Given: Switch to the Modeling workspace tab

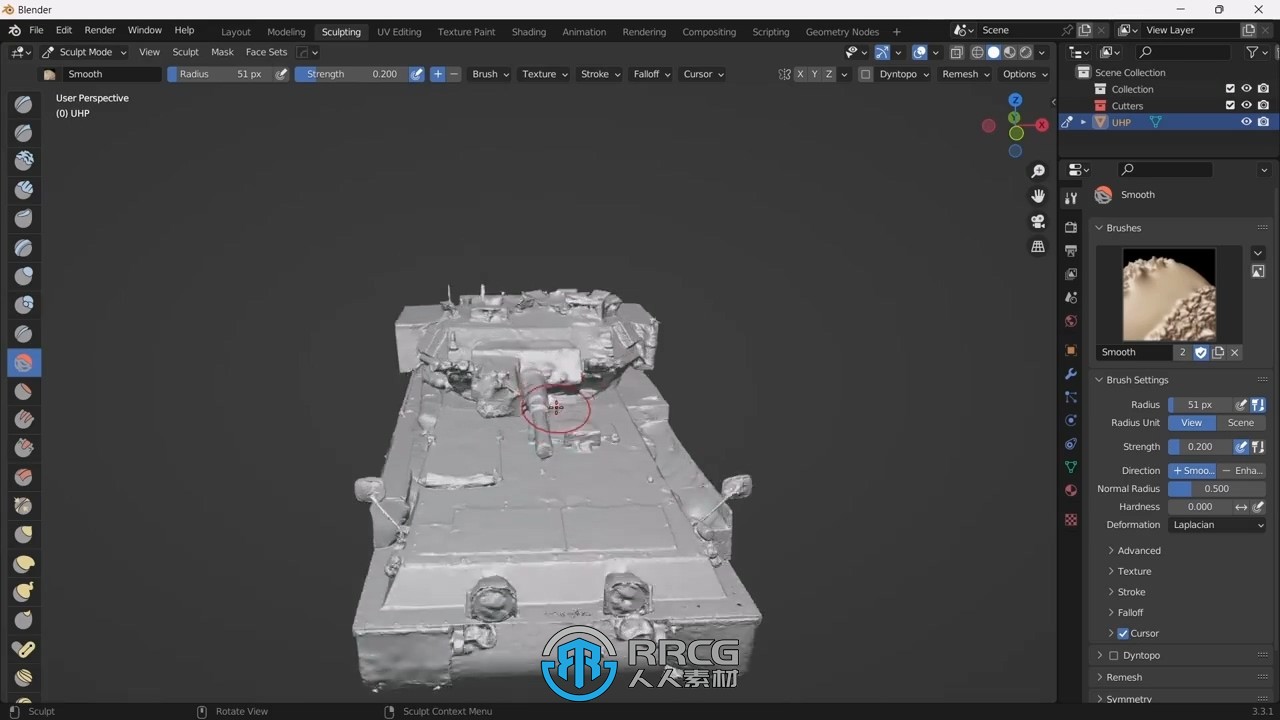Looking at the screenshot, I should tap(286, 32).
